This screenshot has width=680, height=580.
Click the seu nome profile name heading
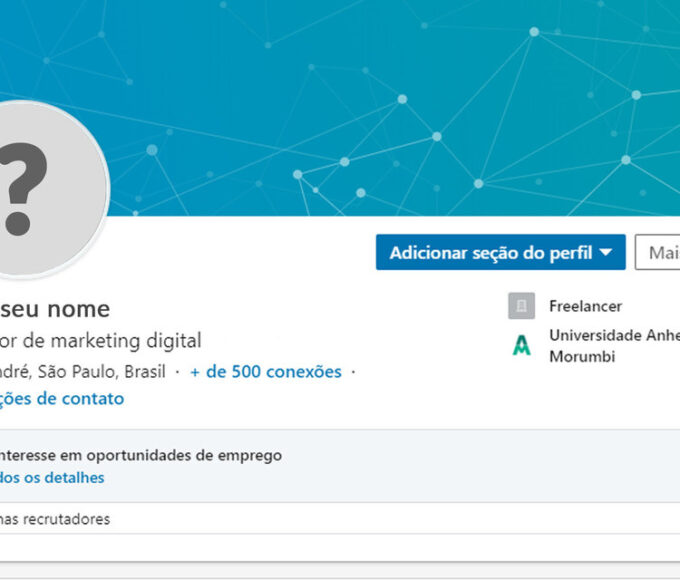pos(55,309)
